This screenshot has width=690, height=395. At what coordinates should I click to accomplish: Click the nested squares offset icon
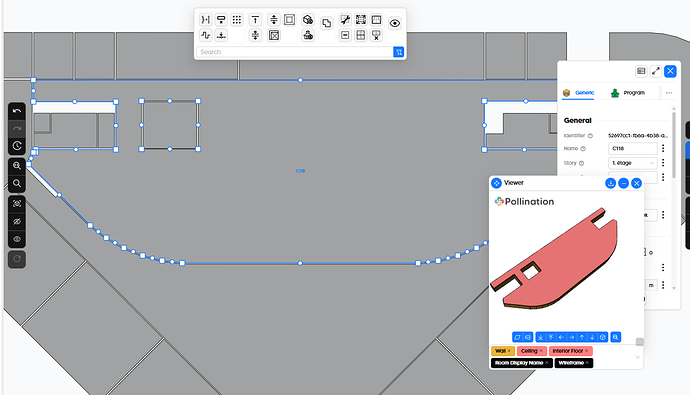(x=289, y=19)
